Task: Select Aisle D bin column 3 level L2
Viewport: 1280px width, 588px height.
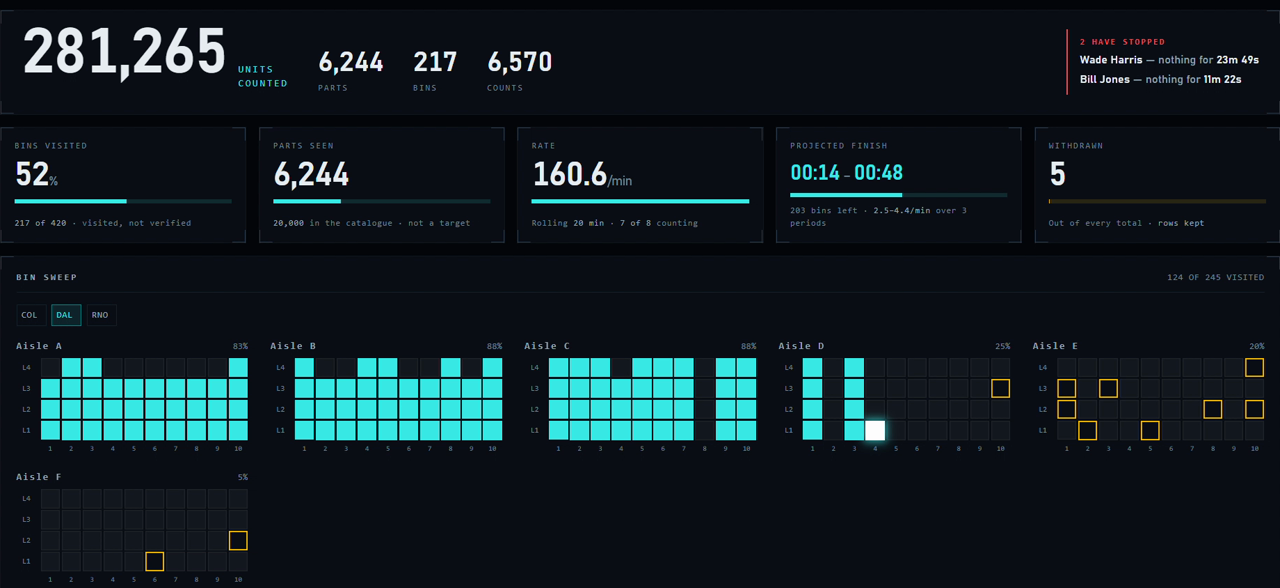Action: pos(854,409)
